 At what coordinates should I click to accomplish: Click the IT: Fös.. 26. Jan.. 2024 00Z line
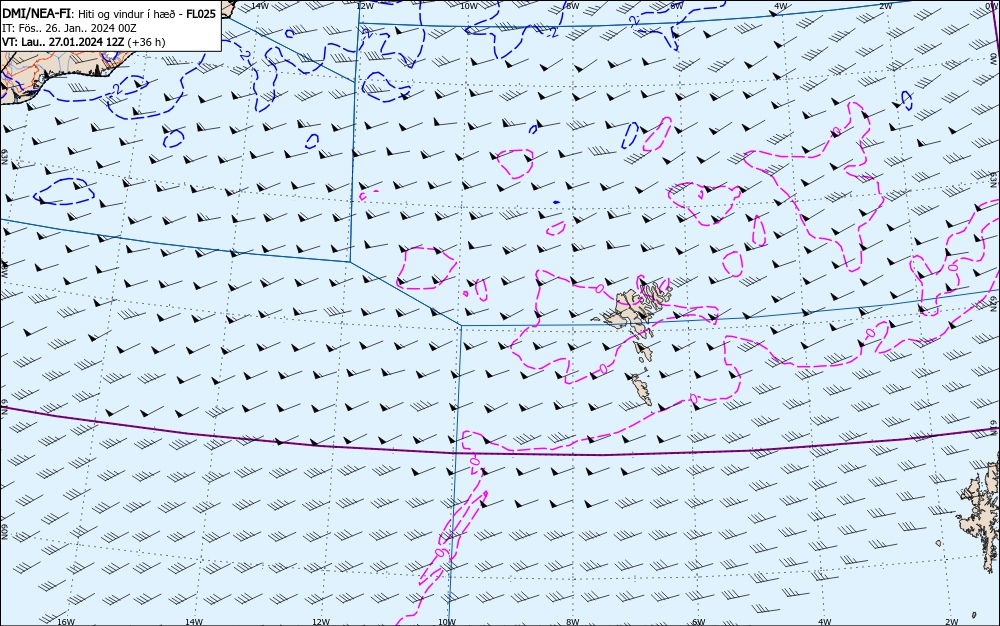pyautogui.click(x=70, y=28)
